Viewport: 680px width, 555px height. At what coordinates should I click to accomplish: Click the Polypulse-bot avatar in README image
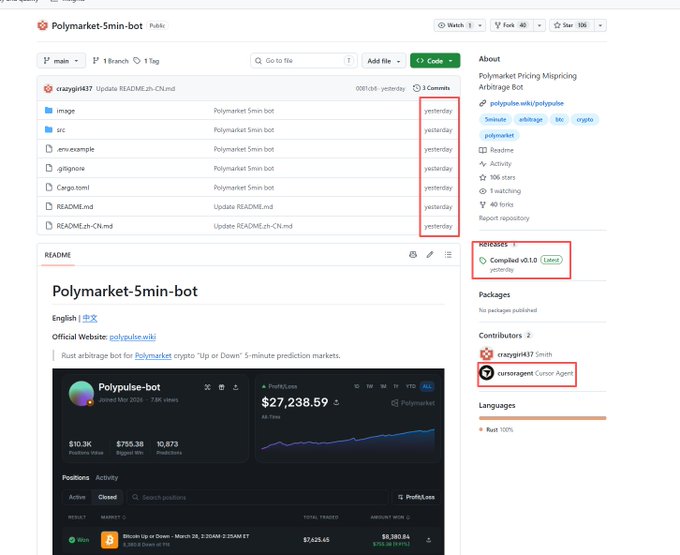tap(81, 393)
